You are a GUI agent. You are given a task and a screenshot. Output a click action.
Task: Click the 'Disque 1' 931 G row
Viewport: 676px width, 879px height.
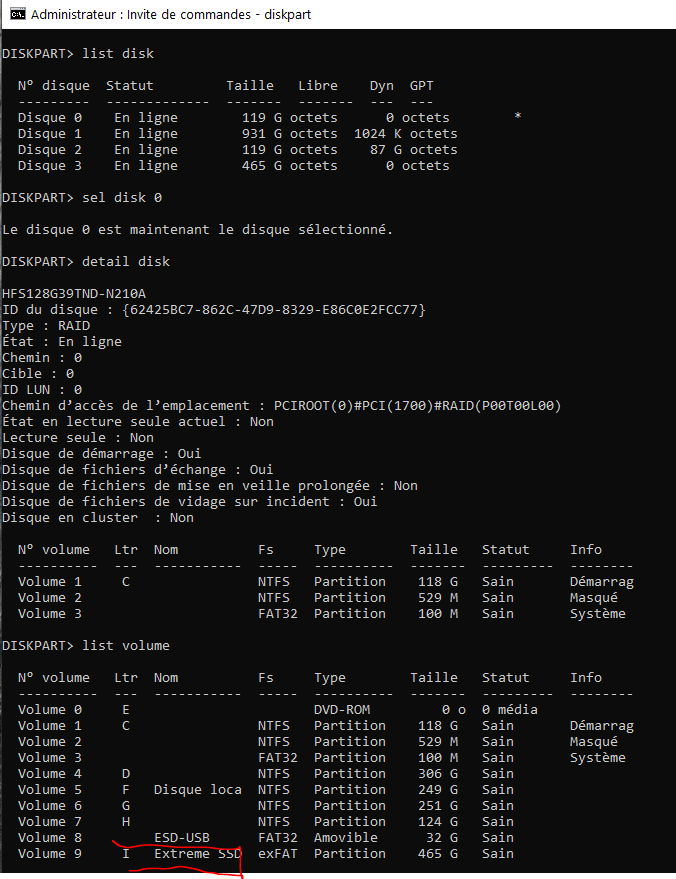coord(238,134)
